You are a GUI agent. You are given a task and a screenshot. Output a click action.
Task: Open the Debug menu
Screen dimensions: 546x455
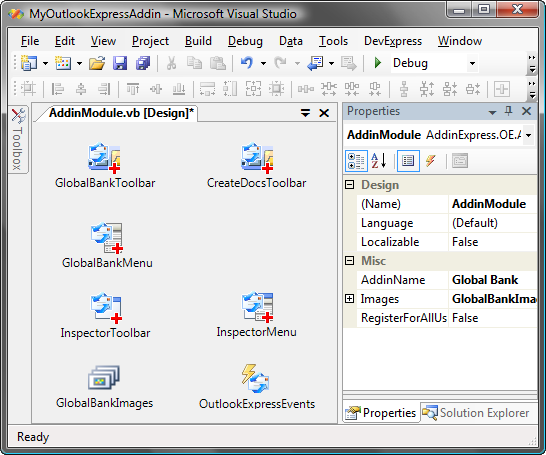(245, 41)
